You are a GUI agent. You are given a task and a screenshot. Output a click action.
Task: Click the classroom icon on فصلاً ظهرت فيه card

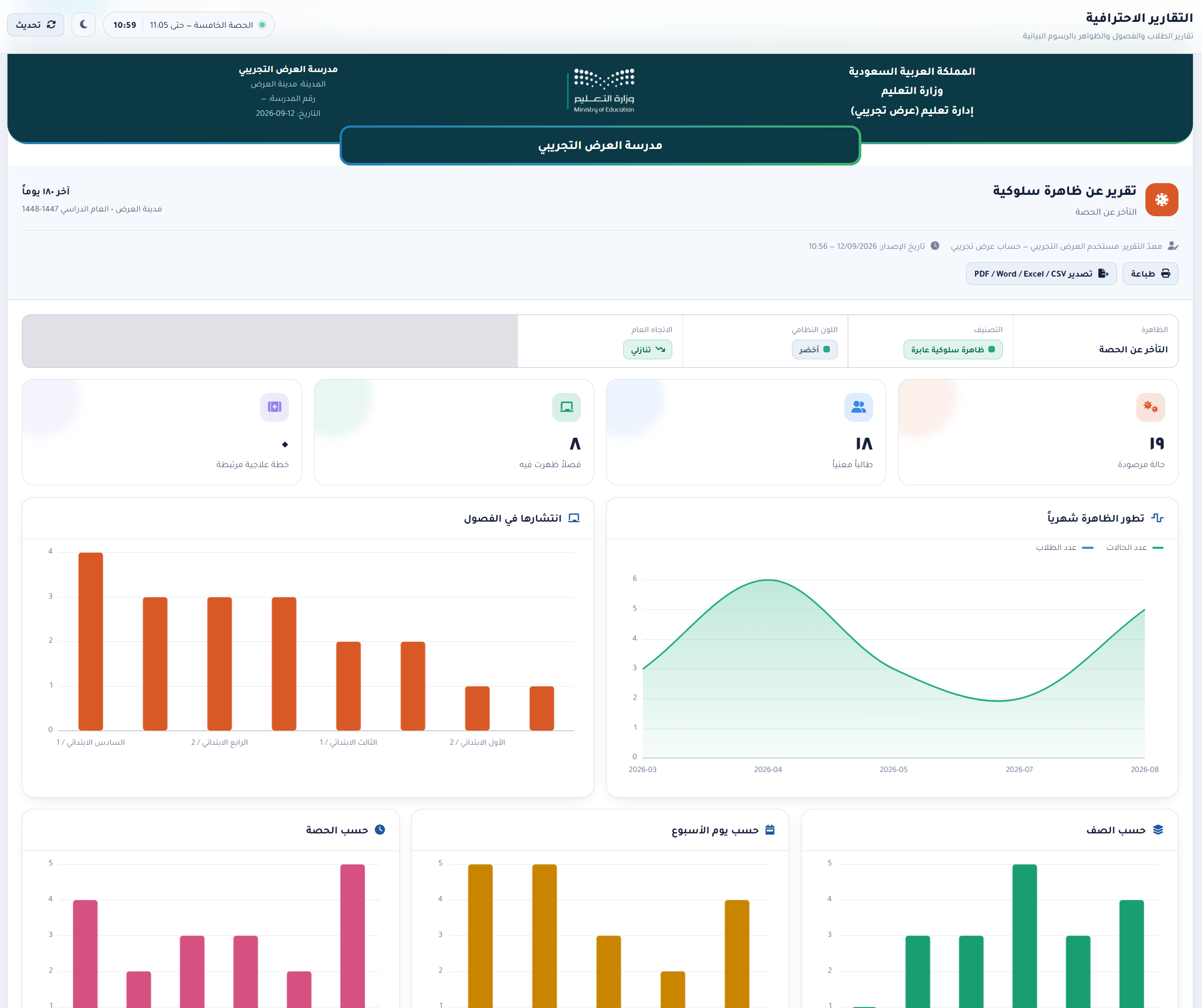[x=566, y=407]
